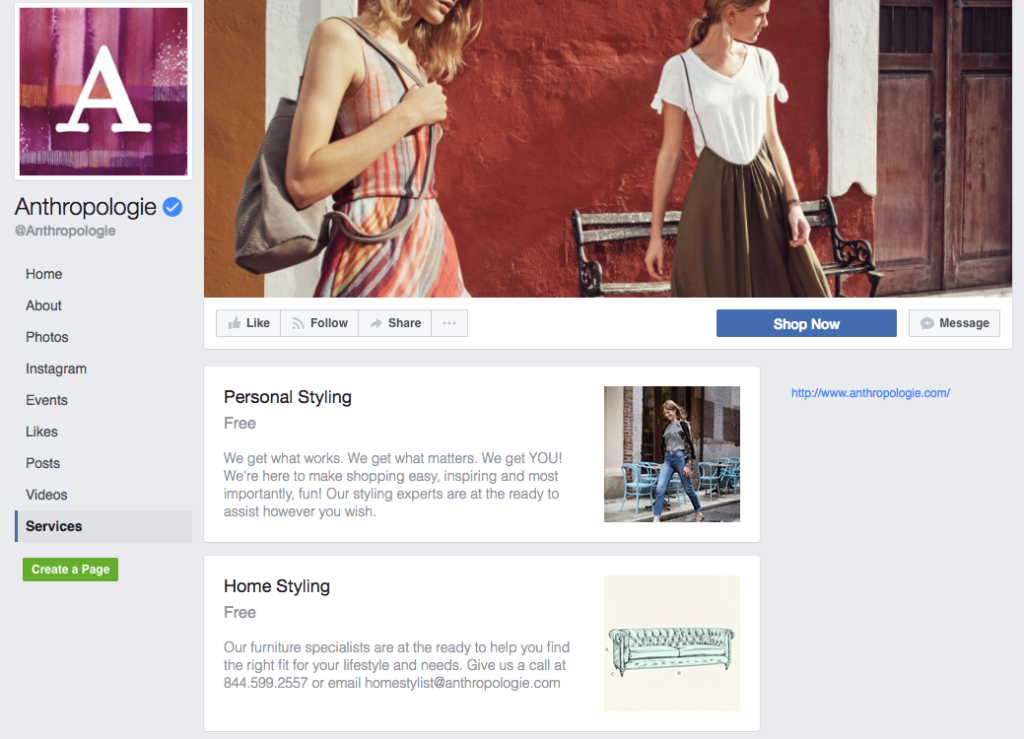Viewport: 1024px width, 739px height.
Task: Open the Home Styling service title
Action: [277, 586]
